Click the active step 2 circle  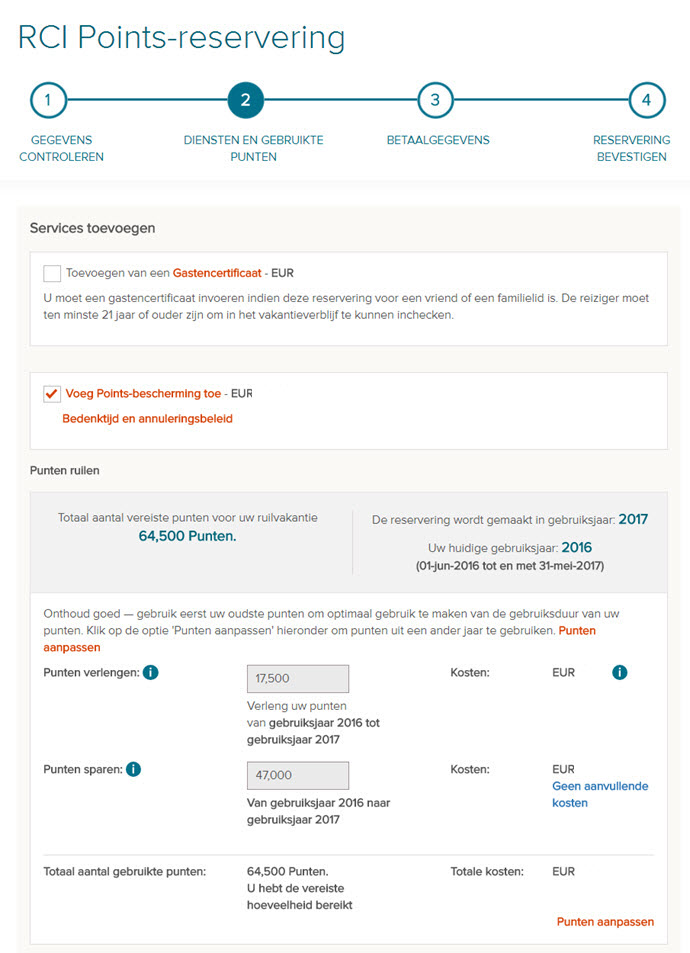click(245, 100)
